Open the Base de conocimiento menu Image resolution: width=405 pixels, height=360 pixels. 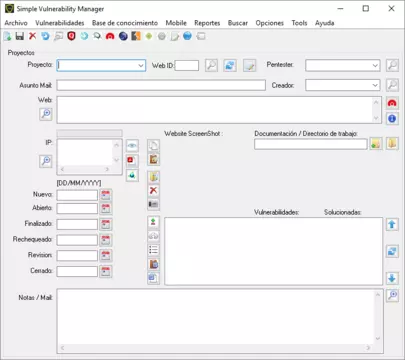pyautogui.click(x=125, y=23)
